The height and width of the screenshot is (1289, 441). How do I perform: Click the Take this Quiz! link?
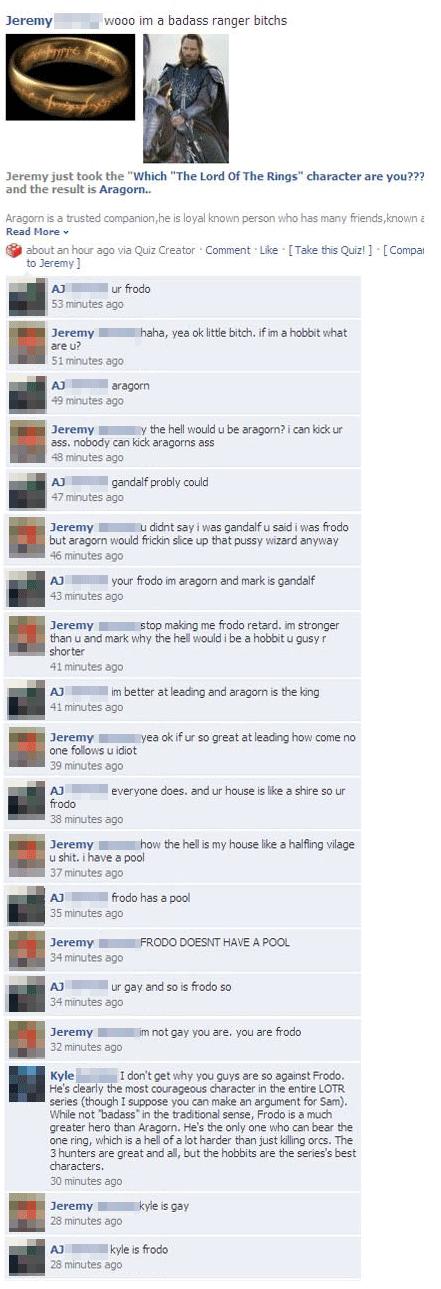330,250
